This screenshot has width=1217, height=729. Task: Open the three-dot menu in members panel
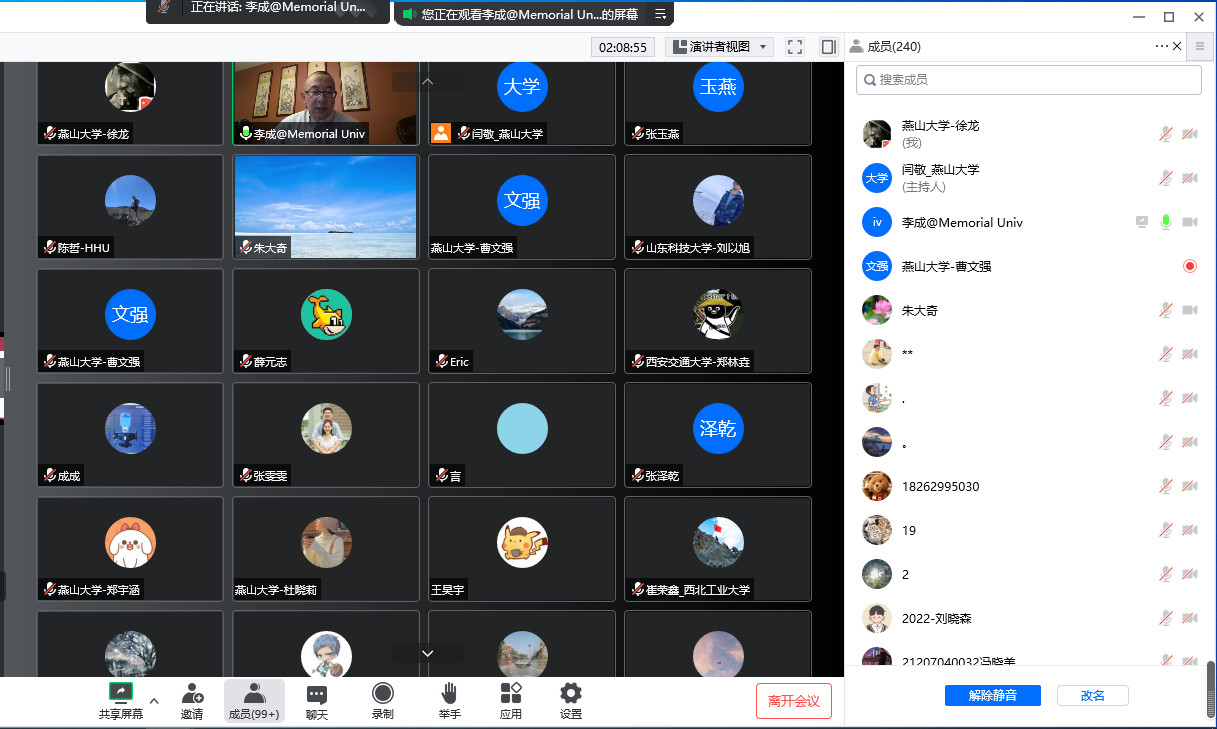coord(1161,46)
